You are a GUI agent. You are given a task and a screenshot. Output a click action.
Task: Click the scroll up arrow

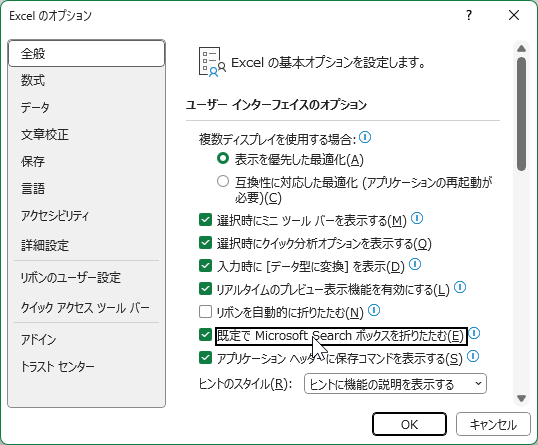pos(522,48)
